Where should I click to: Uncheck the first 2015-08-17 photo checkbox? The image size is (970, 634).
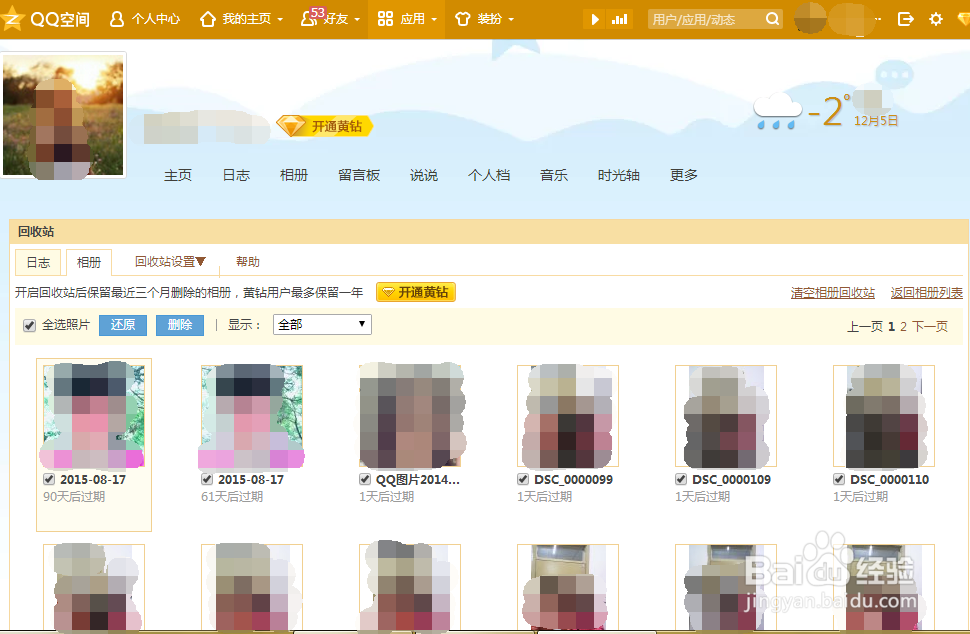click(x=48, y=479)
